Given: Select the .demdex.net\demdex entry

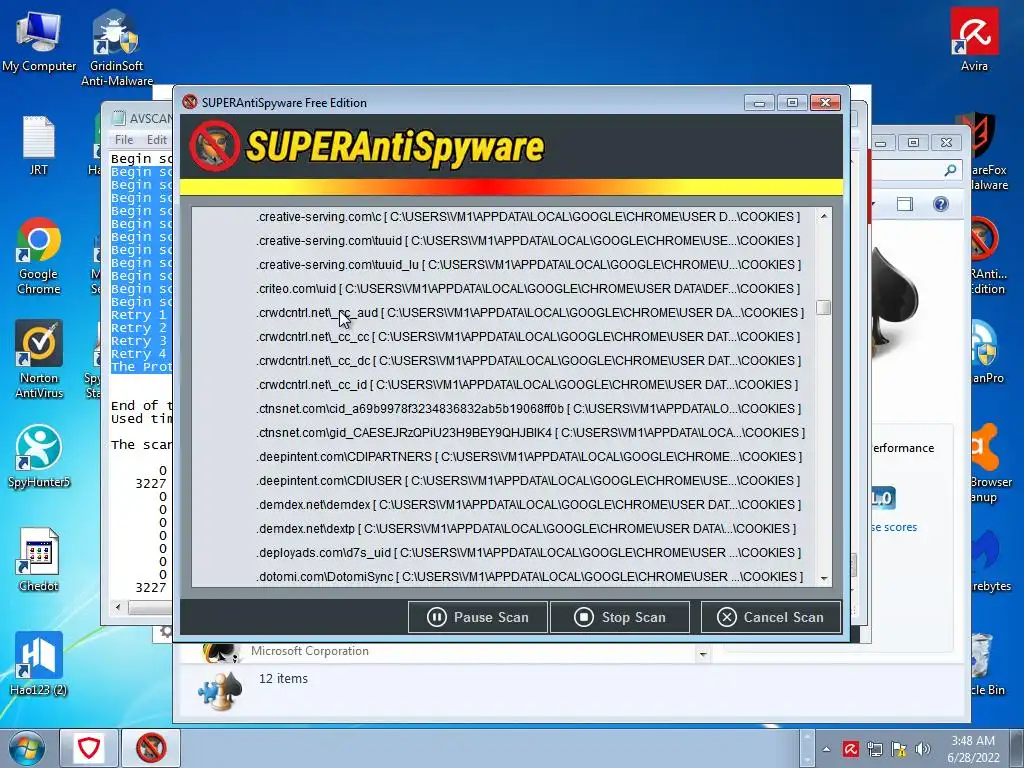Looking at the screenshot, I should click(528, 505).
